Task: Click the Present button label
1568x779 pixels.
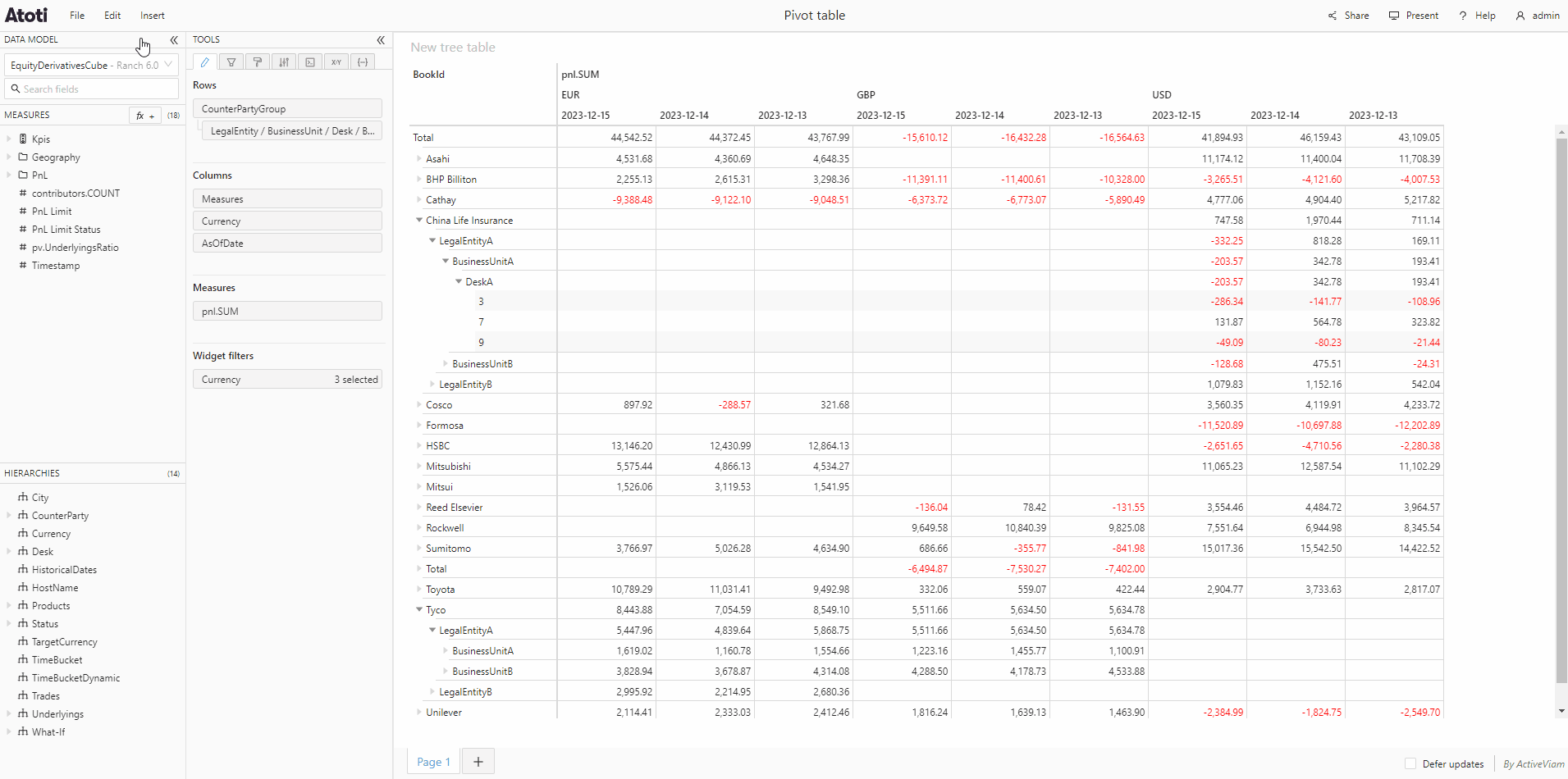Action: coord(1422,16)
